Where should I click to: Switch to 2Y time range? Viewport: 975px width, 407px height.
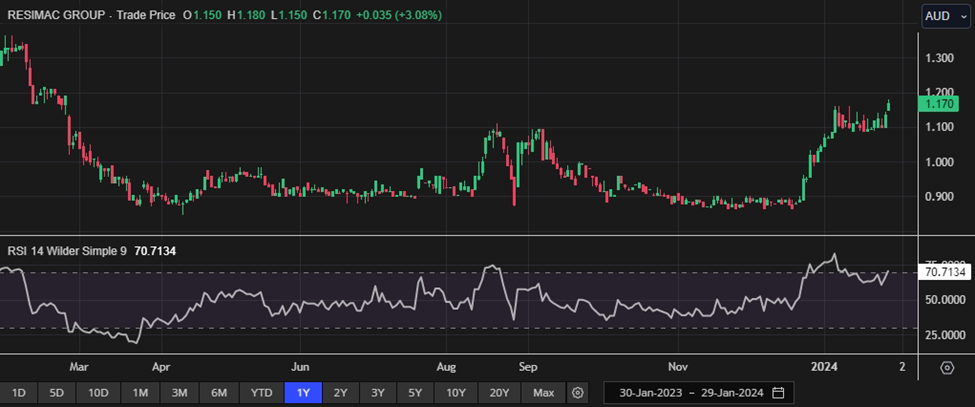tap(341, 391)
